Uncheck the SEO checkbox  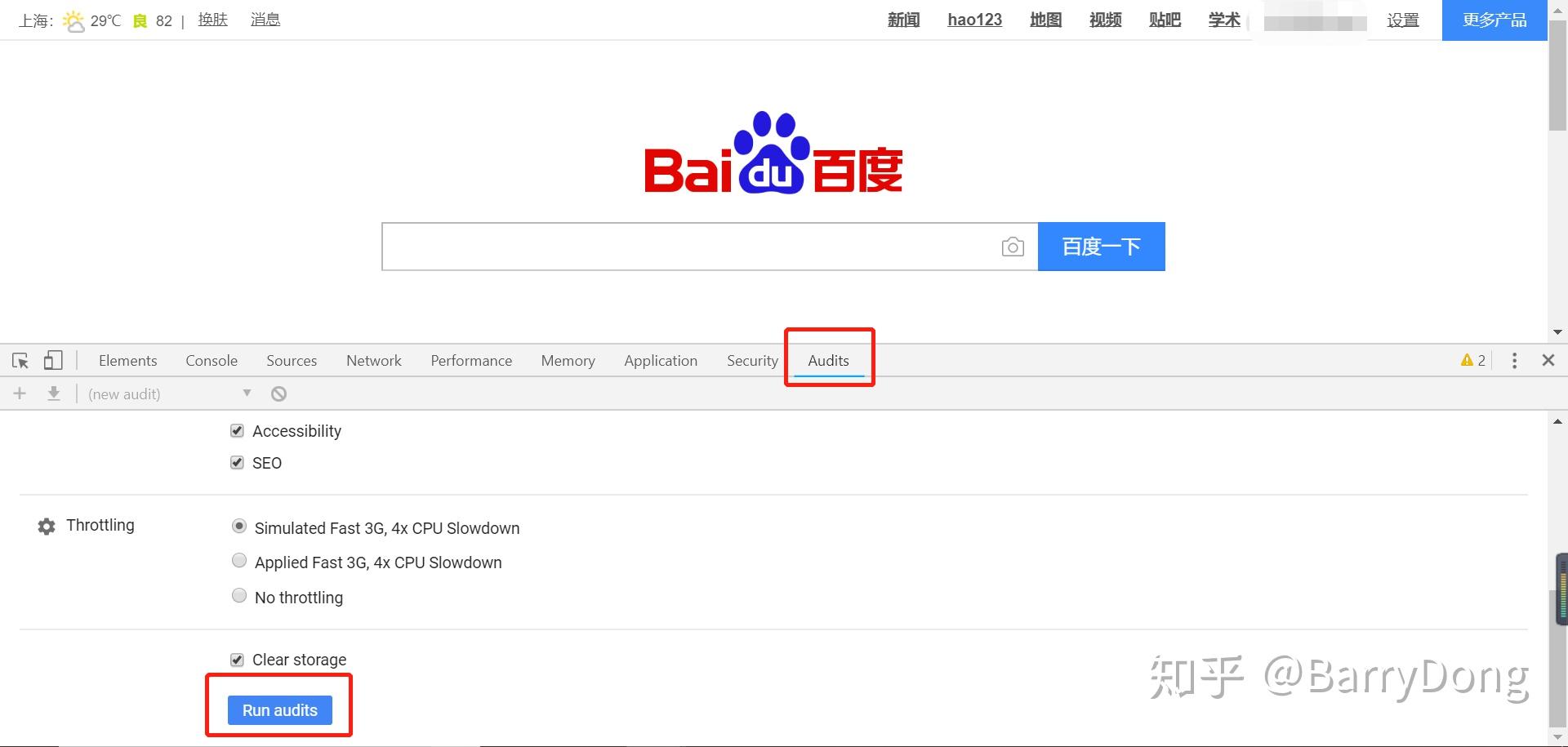(237, 462)
